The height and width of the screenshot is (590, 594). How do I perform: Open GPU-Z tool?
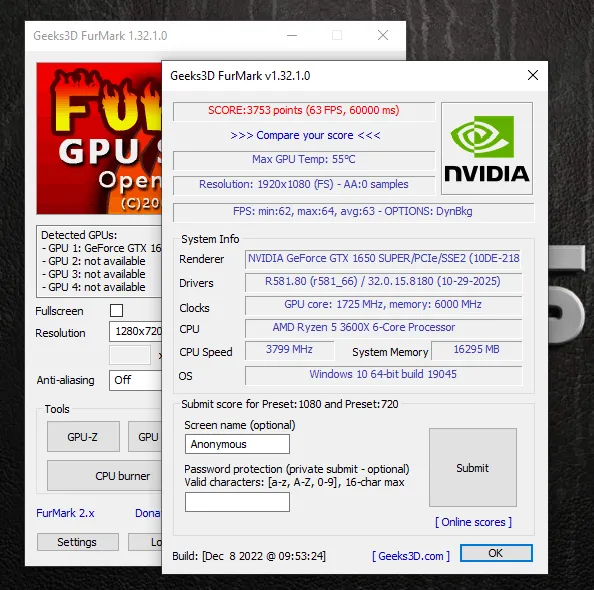pyautogui.click(x=83, y=437)
